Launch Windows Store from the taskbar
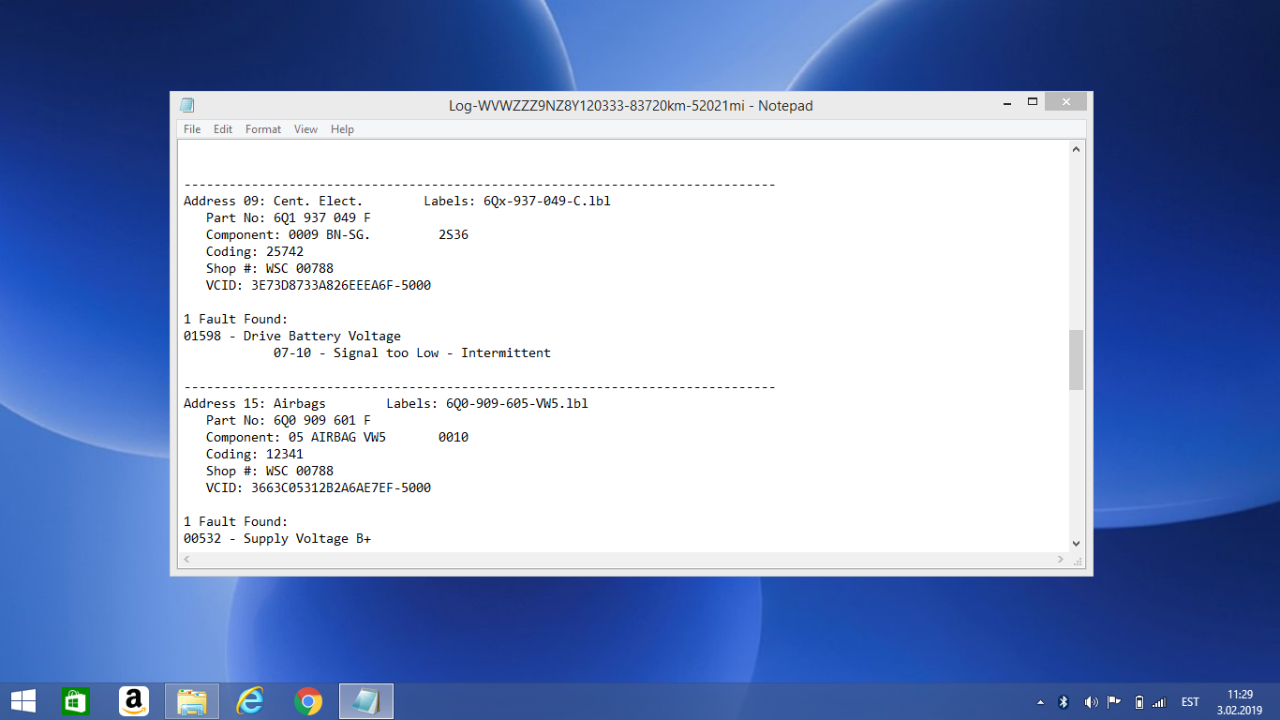Viewport: 1280px width, 720px height. [76, 701]
